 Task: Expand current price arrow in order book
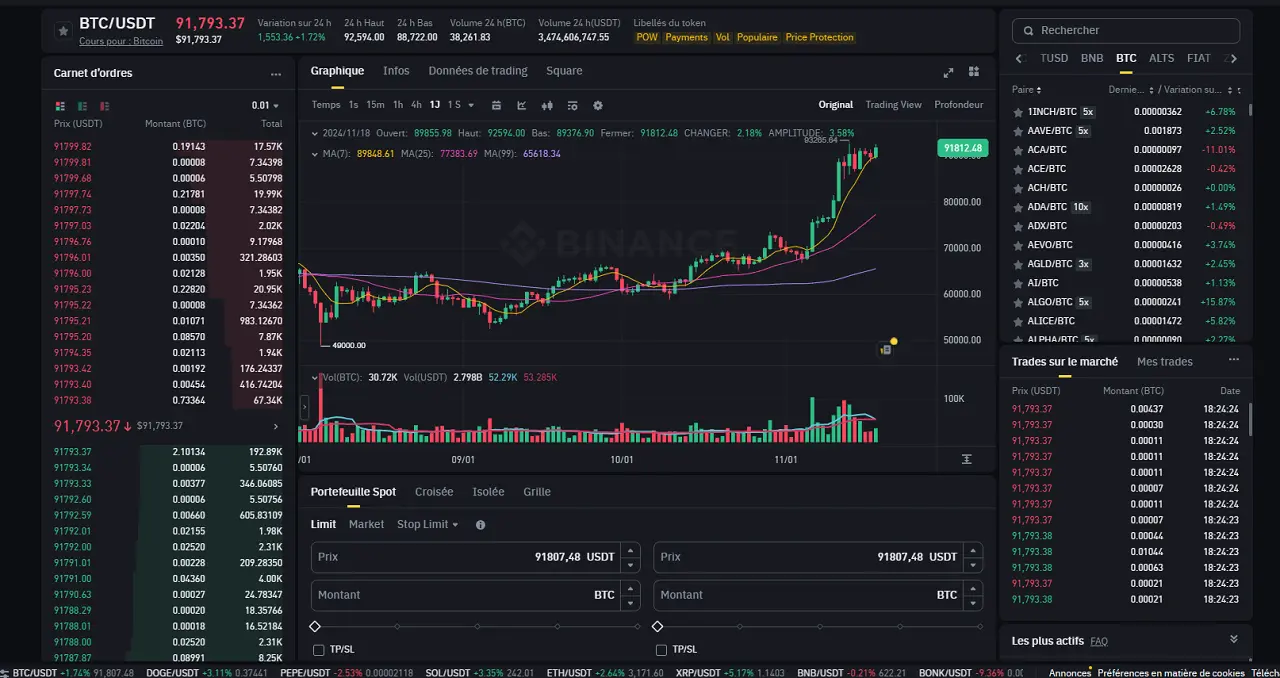[x=277, y=426]
